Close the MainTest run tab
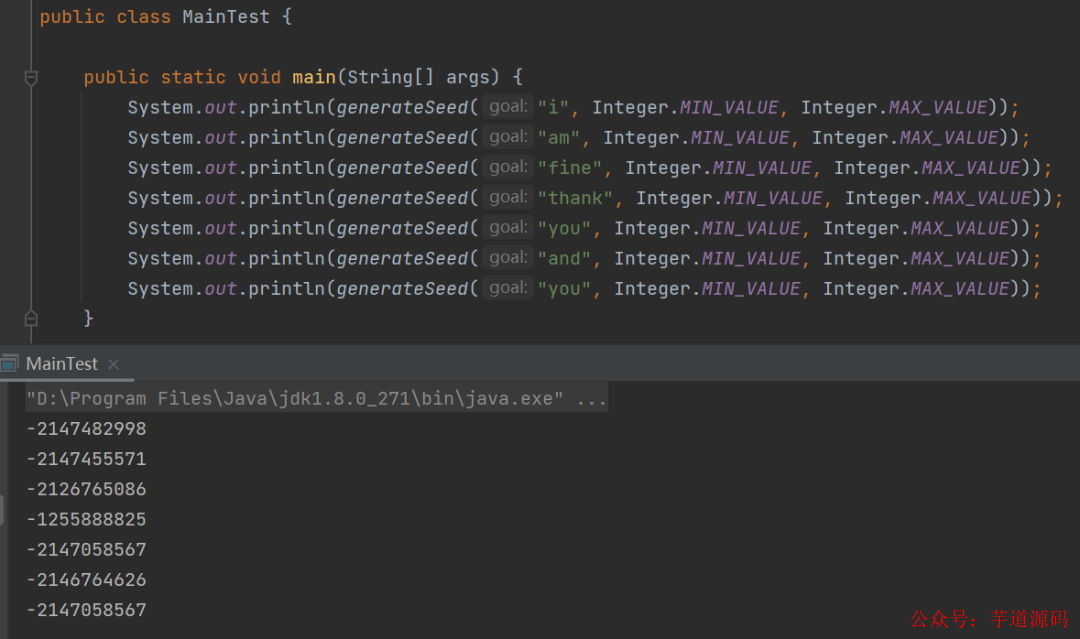Image resolution: width=1080 pixels, height=639 pixels. (x=114, y=364)
